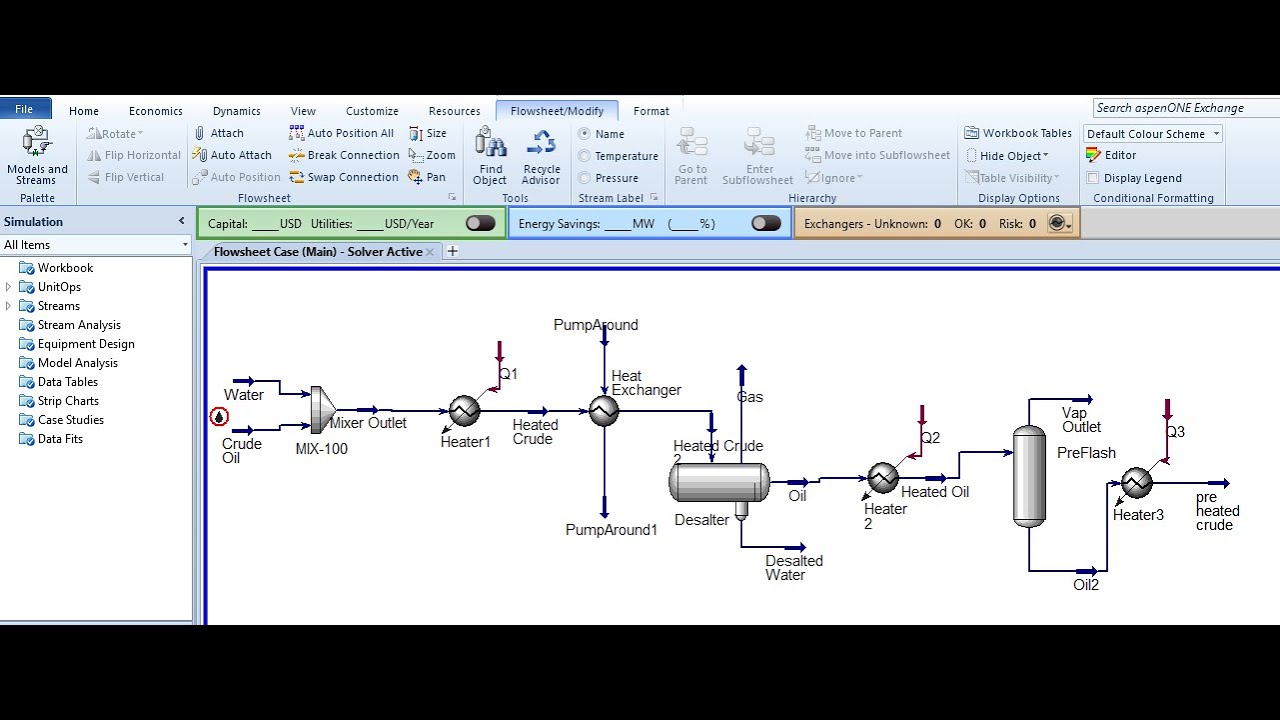Select the Name stream label radio
Screen dimensions: 1280x720
[585, 134]
